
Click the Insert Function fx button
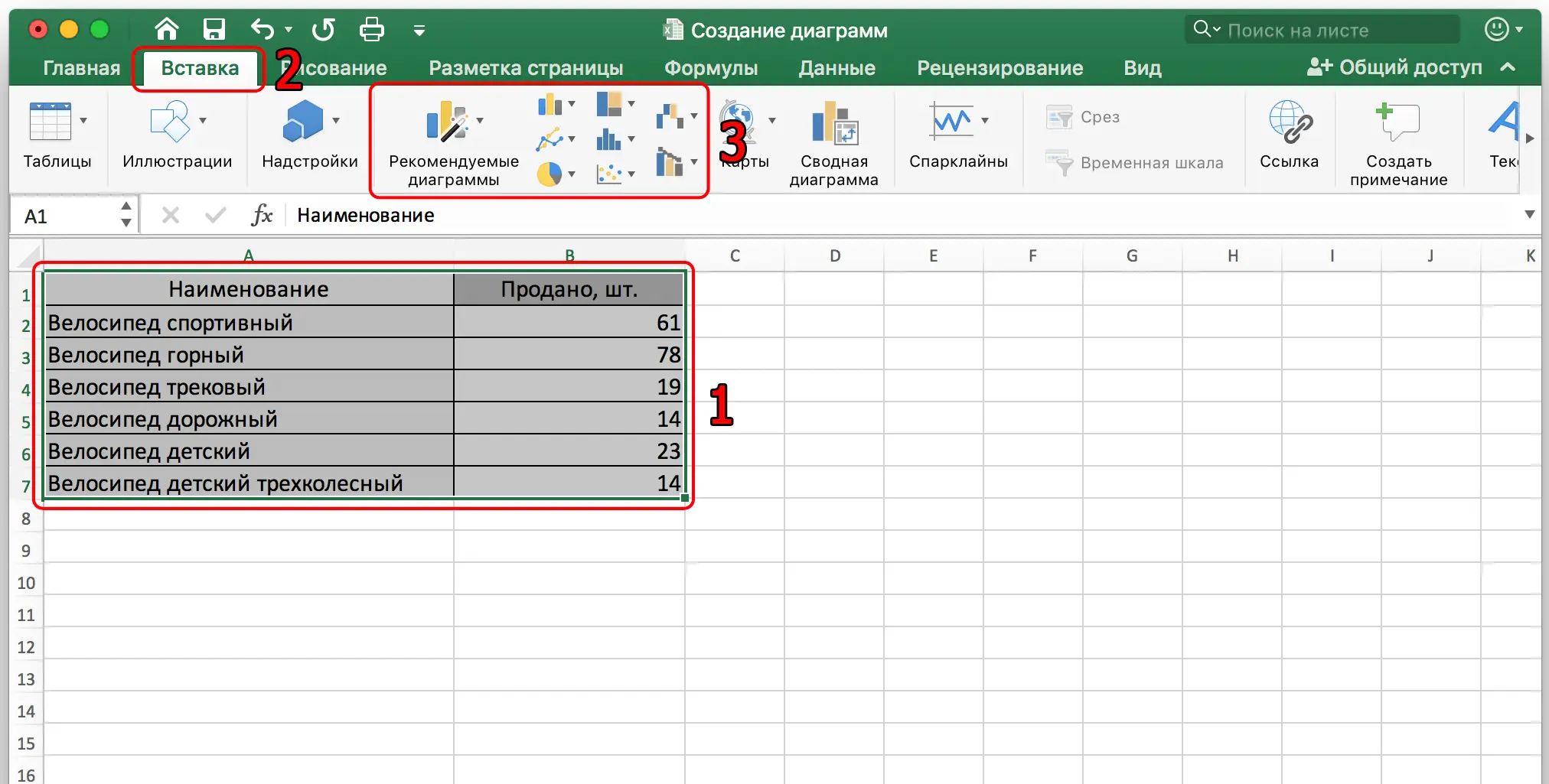click(x=262, y=215)
